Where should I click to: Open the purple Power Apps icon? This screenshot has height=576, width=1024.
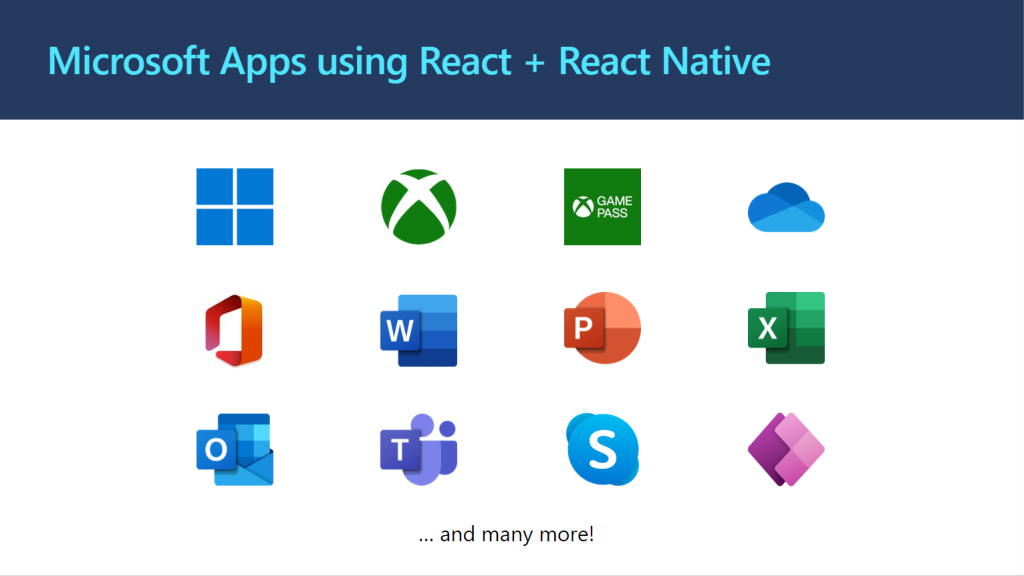[786, 449]
